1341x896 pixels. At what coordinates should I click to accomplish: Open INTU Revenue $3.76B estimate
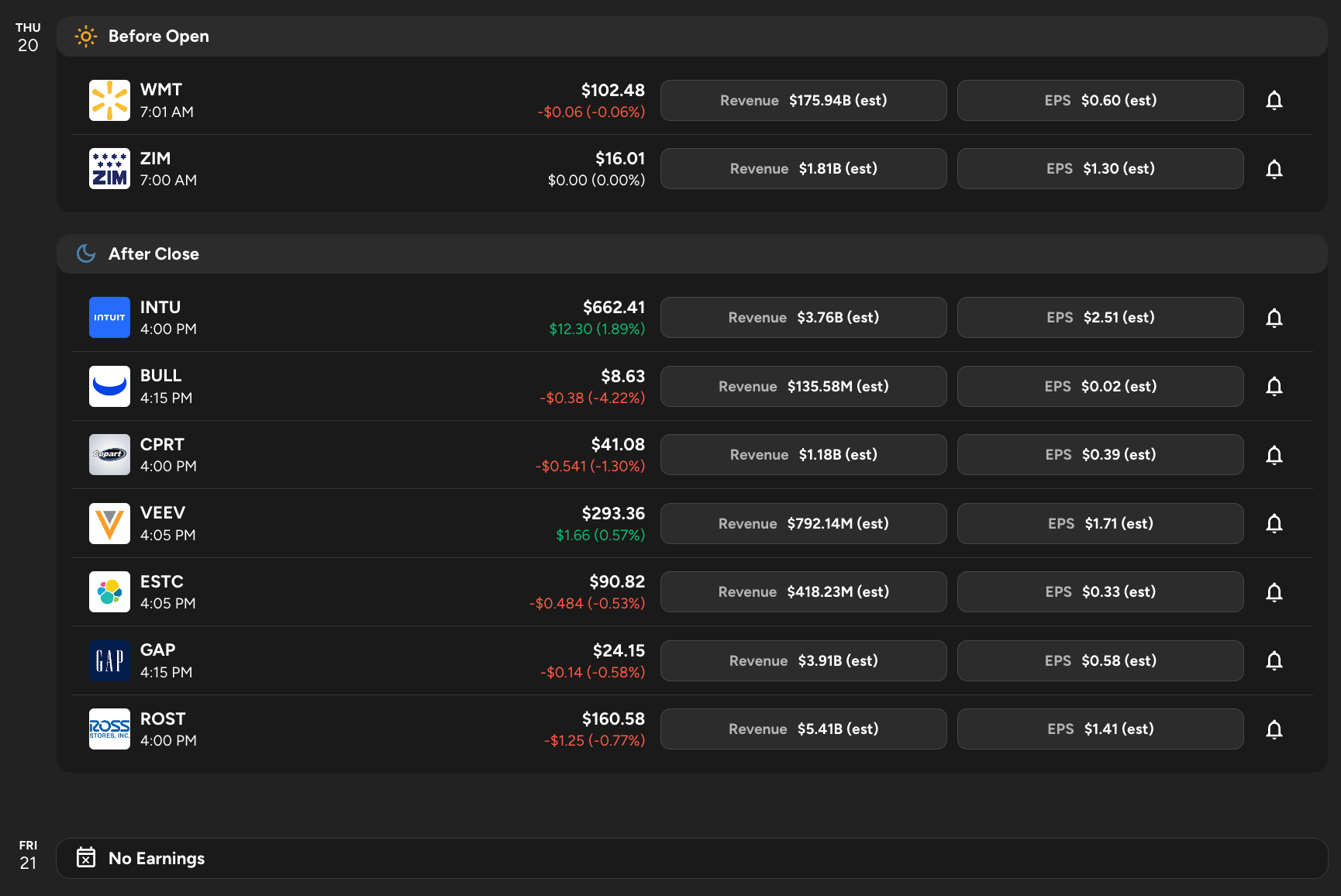(803, 318)
